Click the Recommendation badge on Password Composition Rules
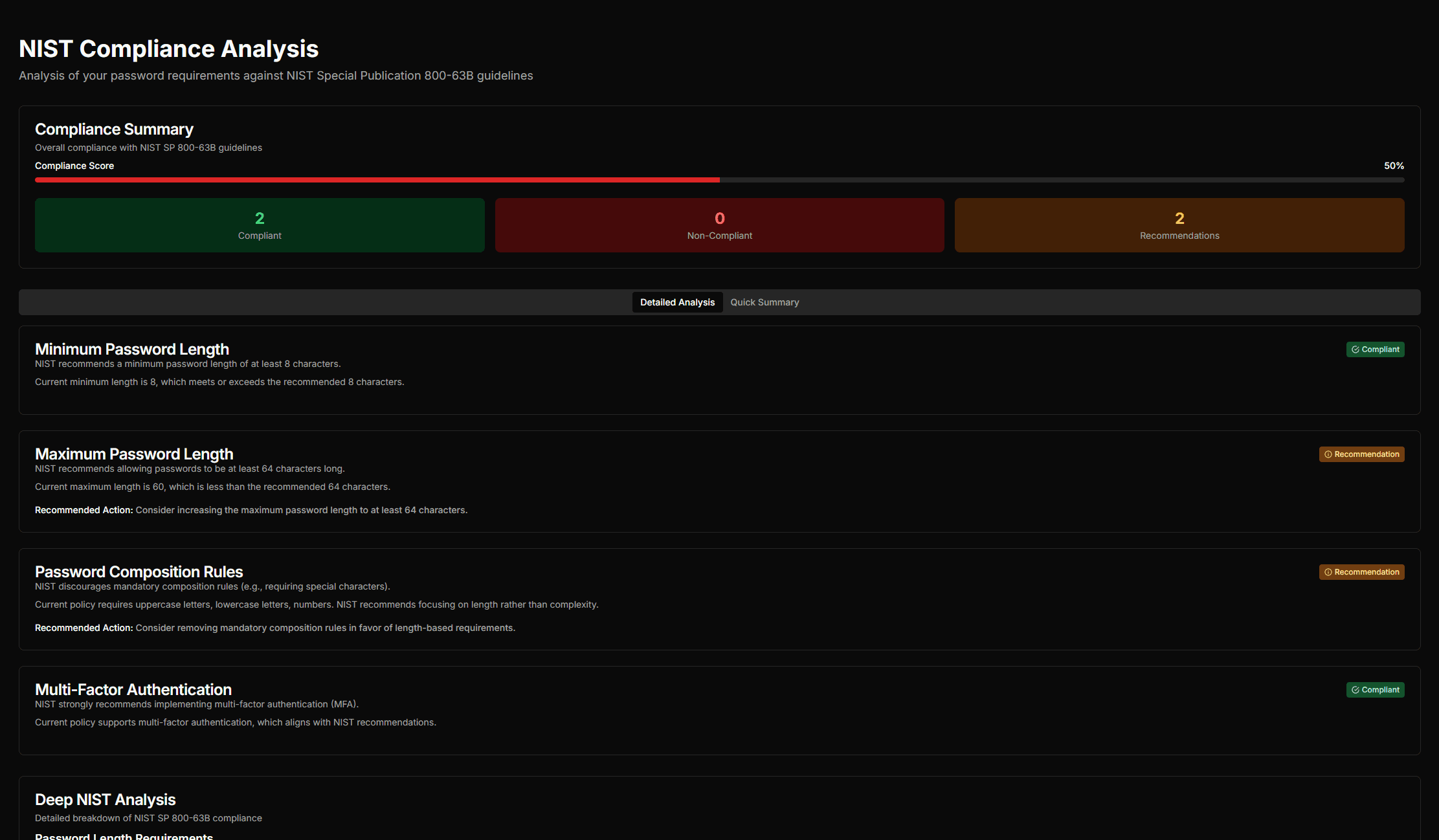Screen dimensions: 1439x840 [1361, 572]
